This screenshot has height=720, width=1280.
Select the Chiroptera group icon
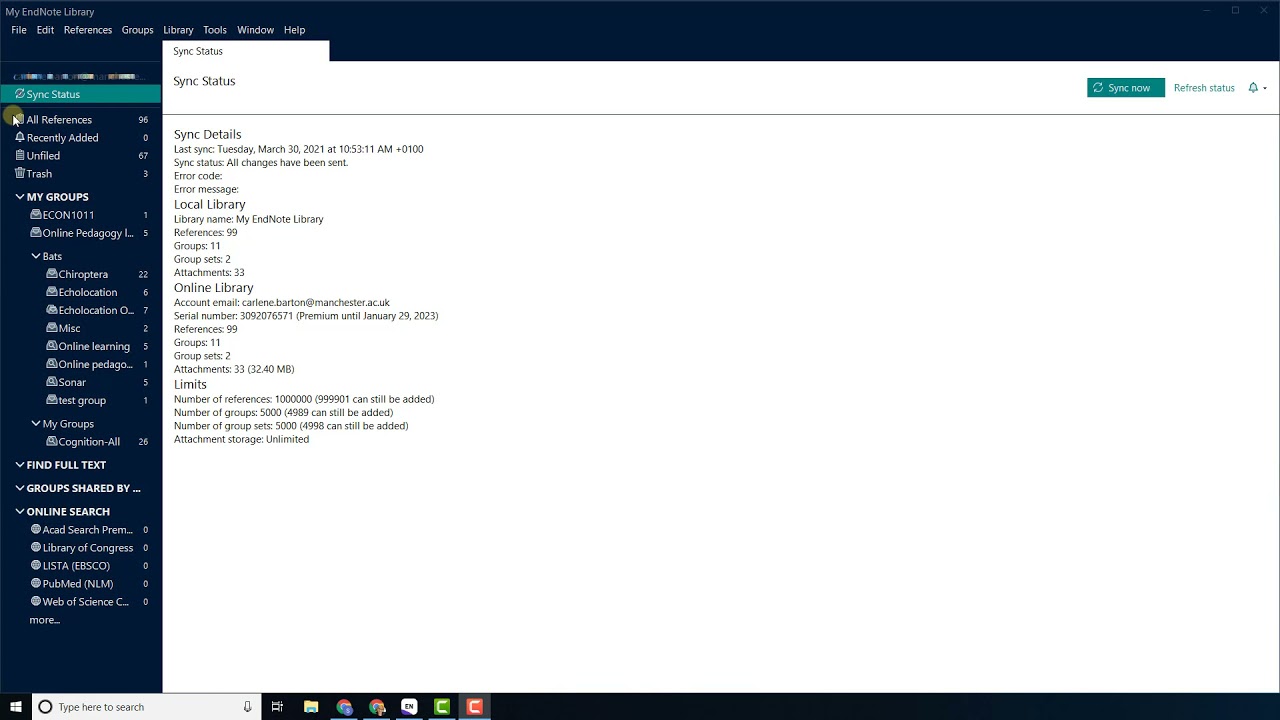click(52, 274)
